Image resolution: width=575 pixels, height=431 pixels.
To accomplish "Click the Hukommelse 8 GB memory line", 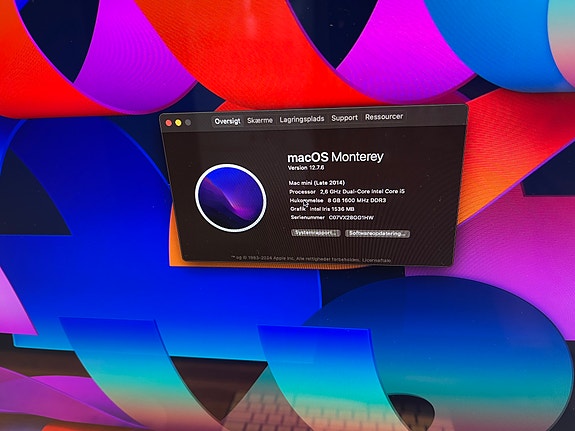I will [x=338, y=200].
